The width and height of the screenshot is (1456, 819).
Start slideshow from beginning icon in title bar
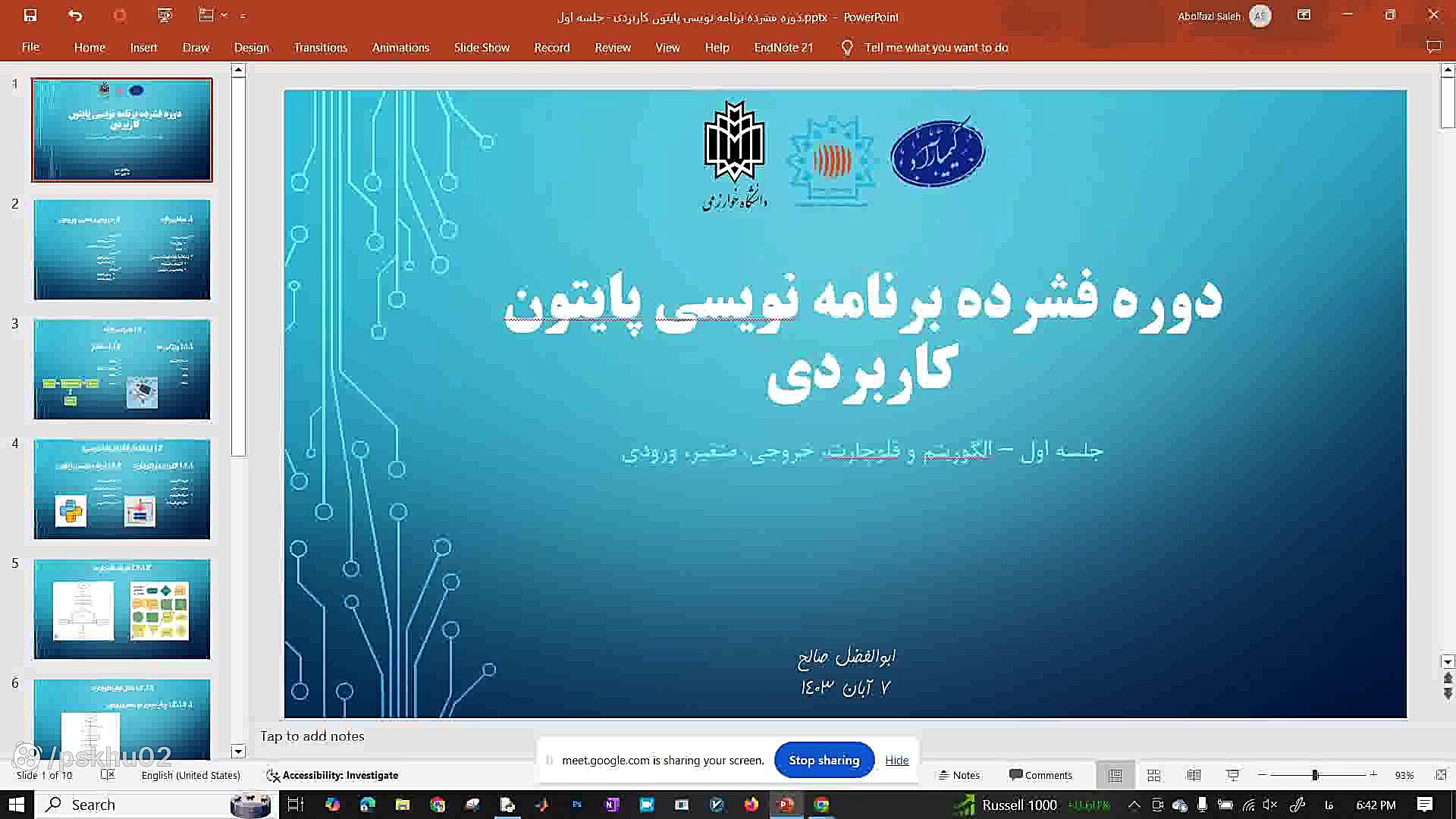point(165,15)
